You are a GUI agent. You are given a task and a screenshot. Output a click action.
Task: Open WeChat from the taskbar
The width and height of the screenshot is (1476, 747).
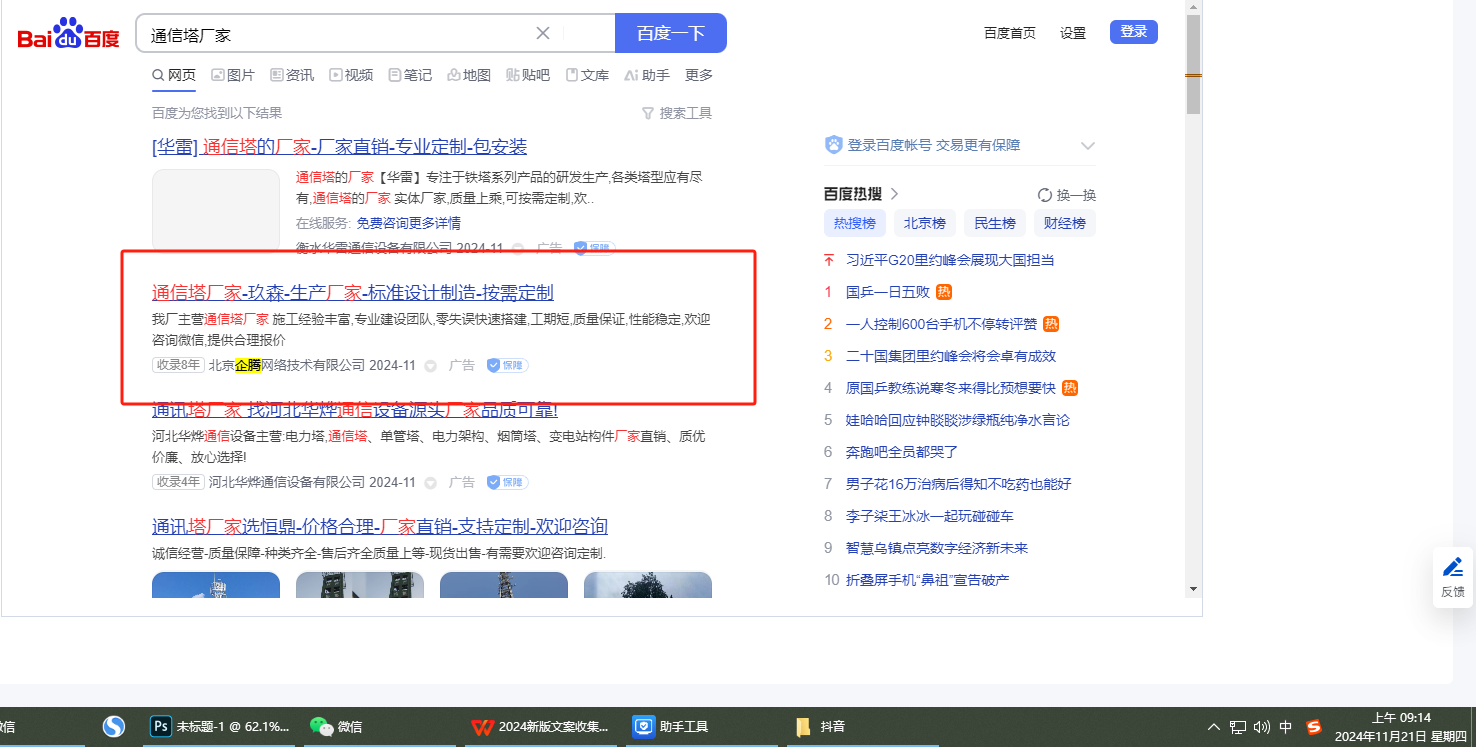(x=321, y=727)
